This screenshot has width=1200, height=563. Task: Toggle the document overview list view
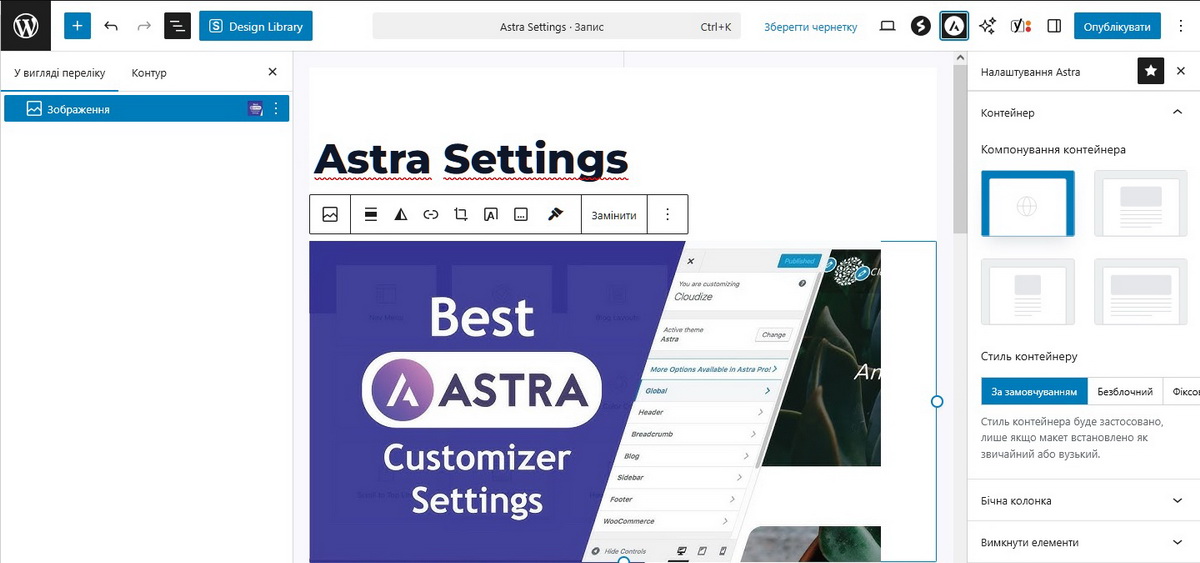click(177, 26)
